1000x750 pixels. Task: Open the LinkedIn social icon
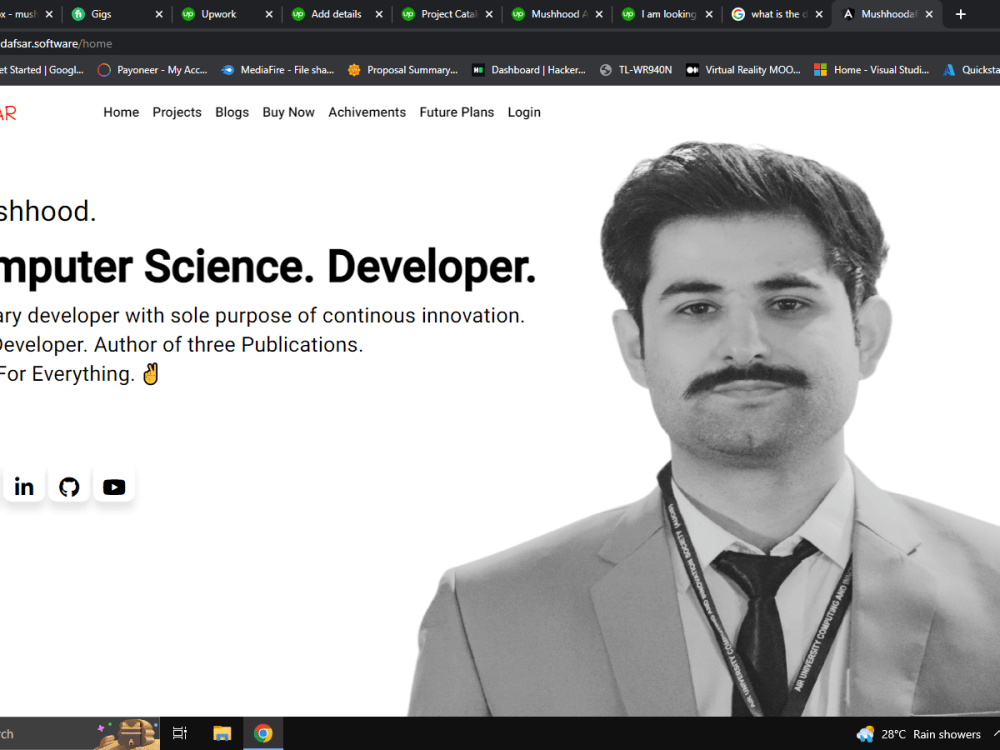[x=24, y=487]
